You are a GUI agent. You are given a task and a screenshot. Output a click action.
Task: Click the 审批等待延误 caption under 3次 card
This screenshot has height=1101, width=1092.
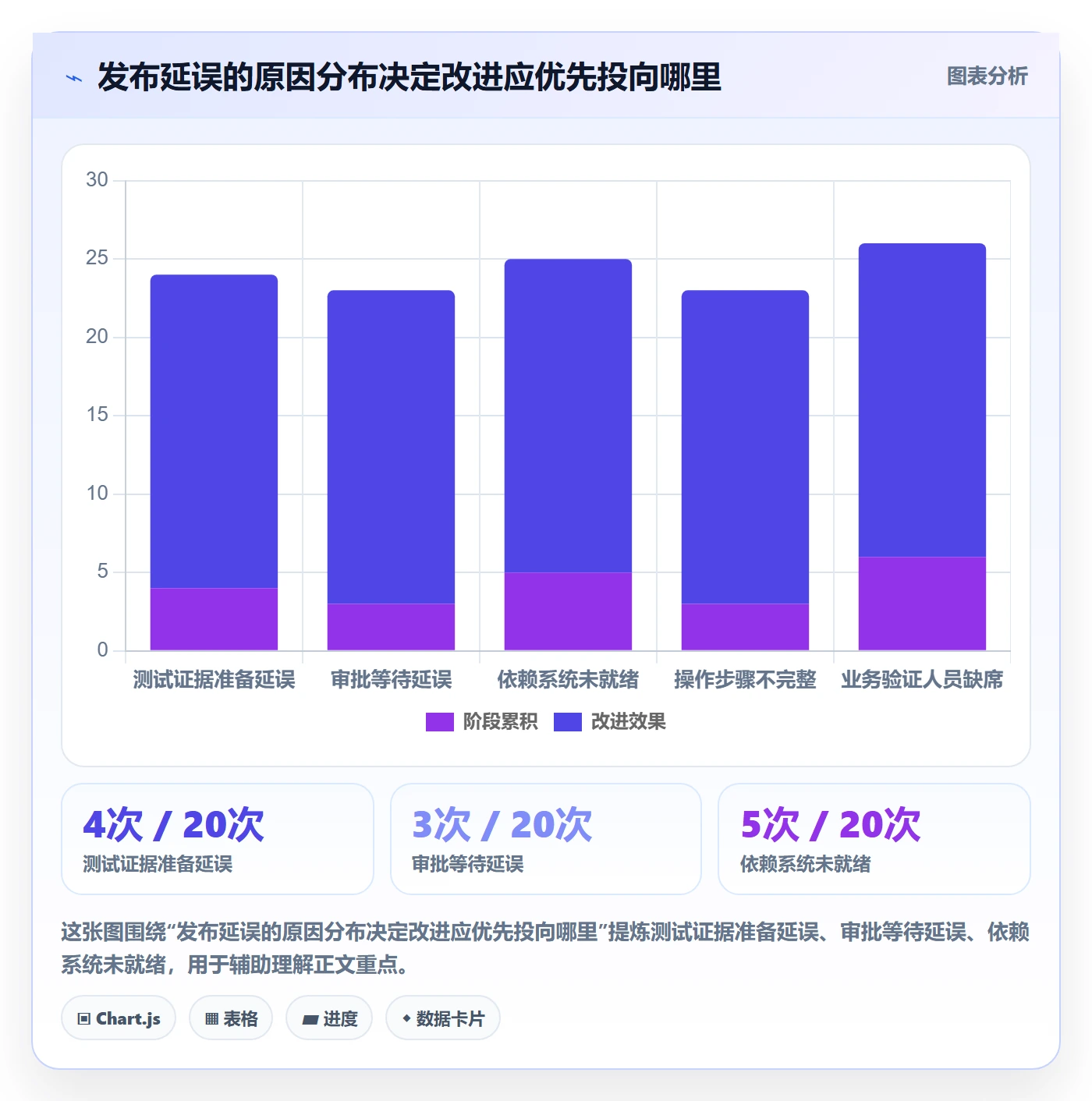click(468, 864)
